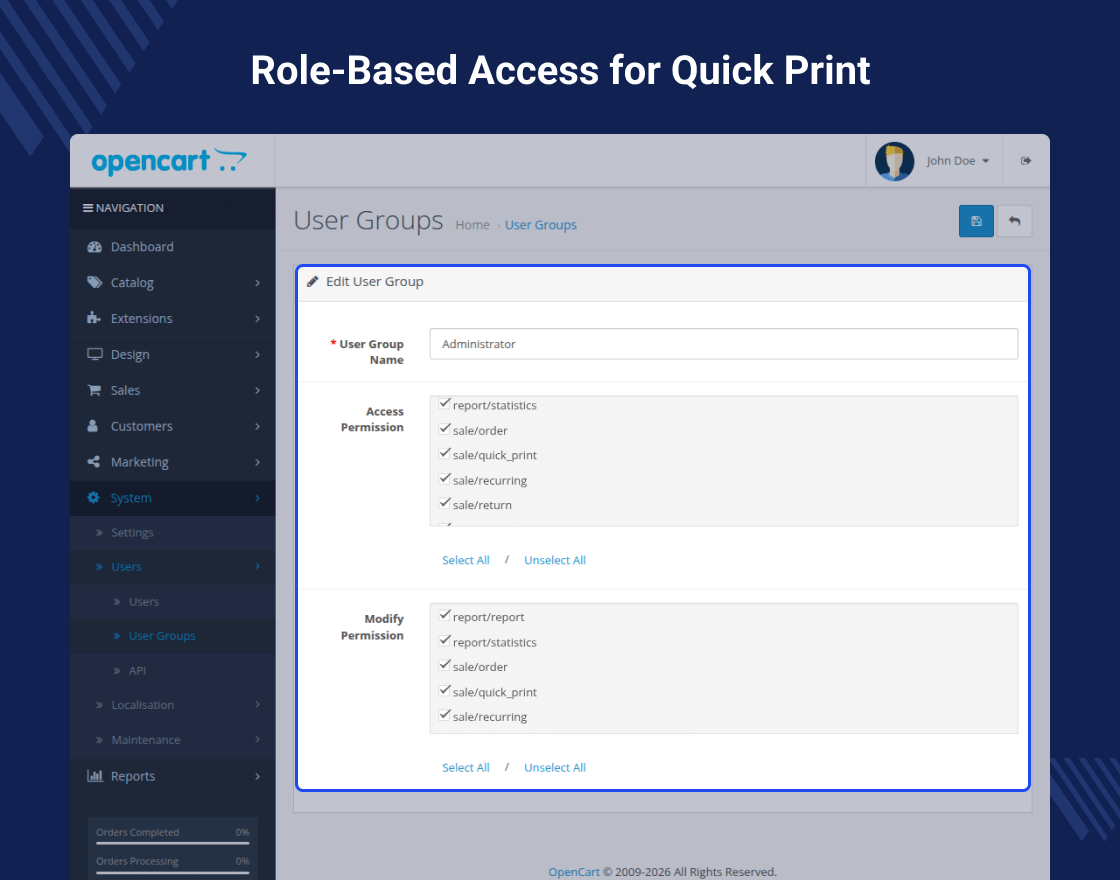Expand the Sales menu chevron

pos(257,390)
